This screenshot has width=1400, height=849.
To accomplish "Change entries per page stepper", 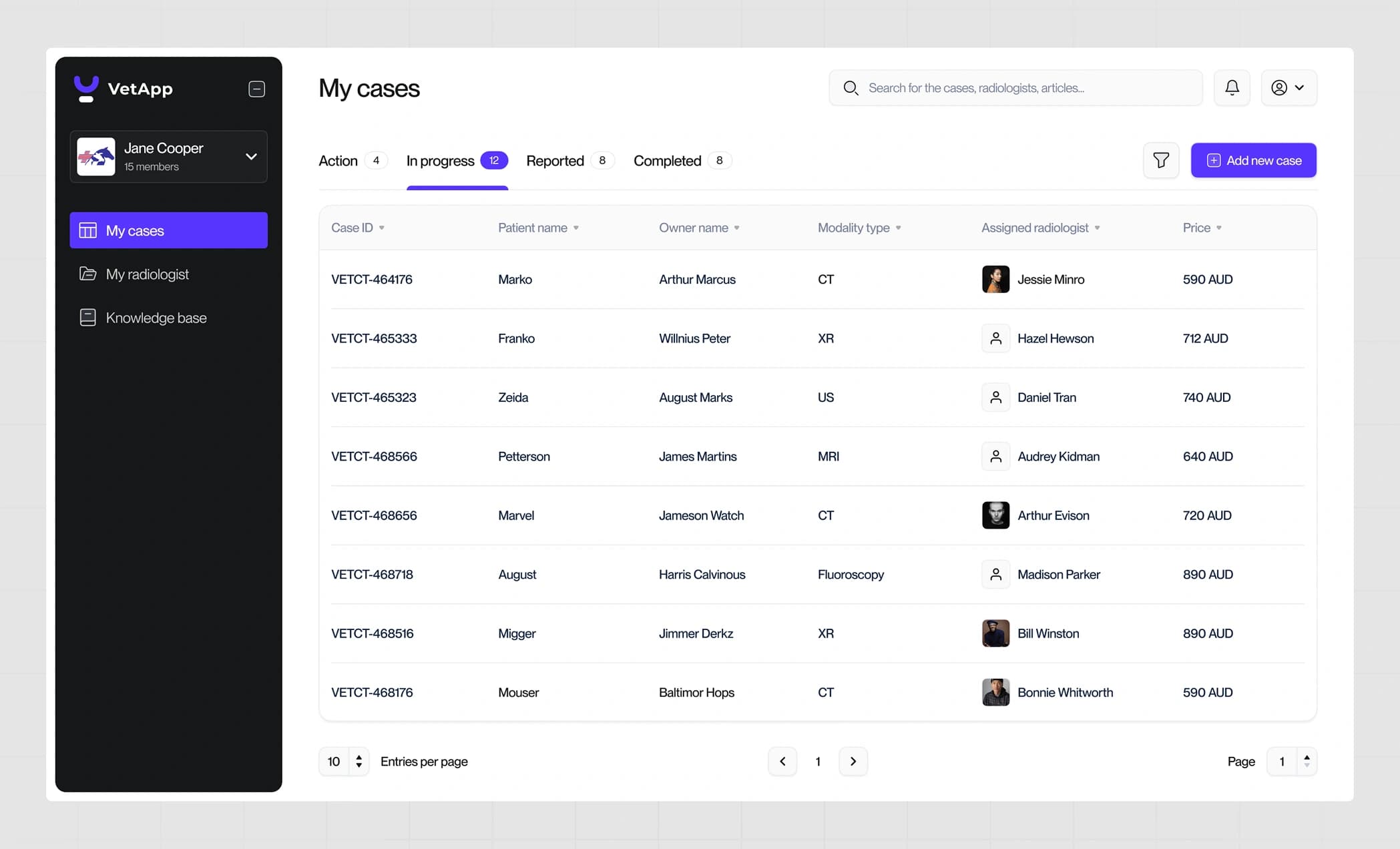I will pyautogui.click(x=359, y=761).
